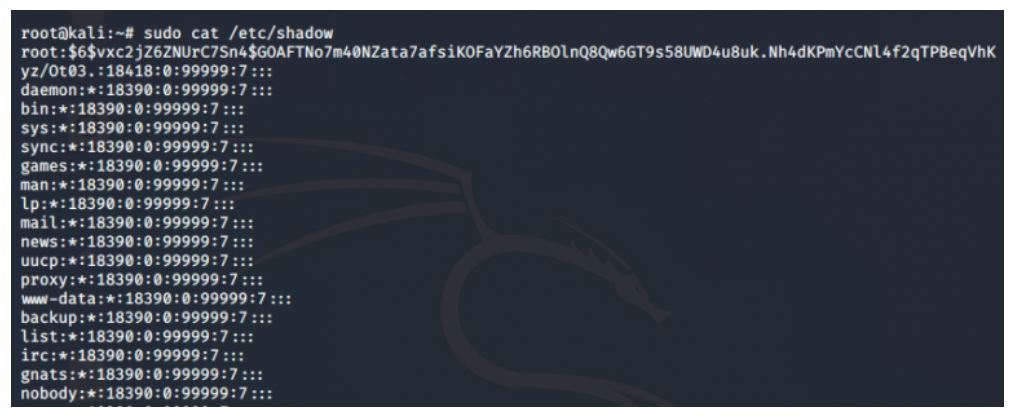Viewport: 1021px width, 418px height.
Task: Click the bin account line
Action: (x=133, y=109)
